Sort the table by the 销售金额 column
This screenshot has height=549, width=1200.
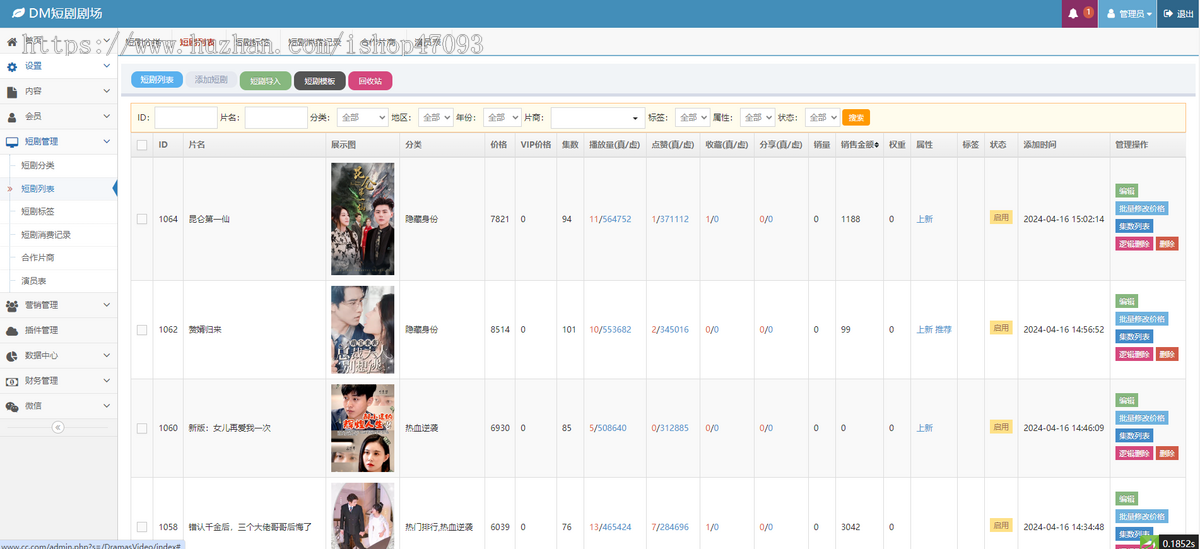pos(860,145)
